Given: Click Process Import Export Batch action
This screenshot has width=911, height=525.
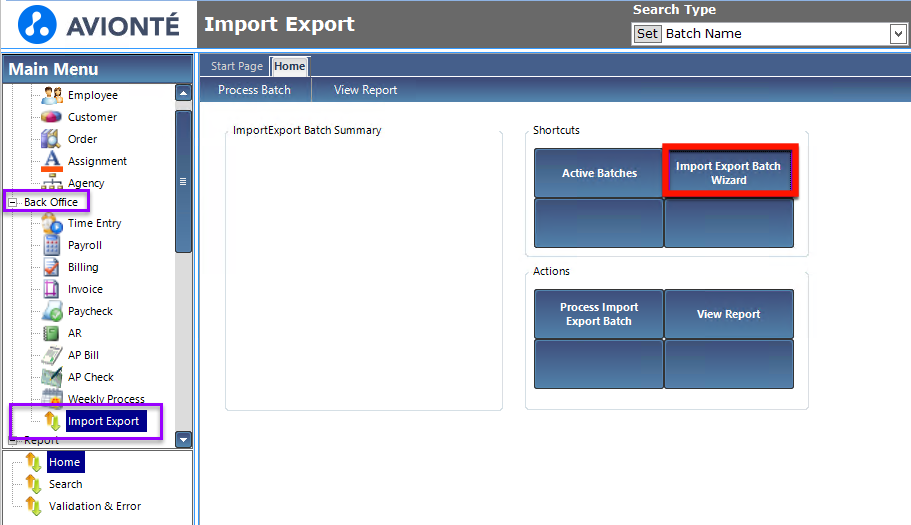Looking at the screenshot, I should click(598, 314).
